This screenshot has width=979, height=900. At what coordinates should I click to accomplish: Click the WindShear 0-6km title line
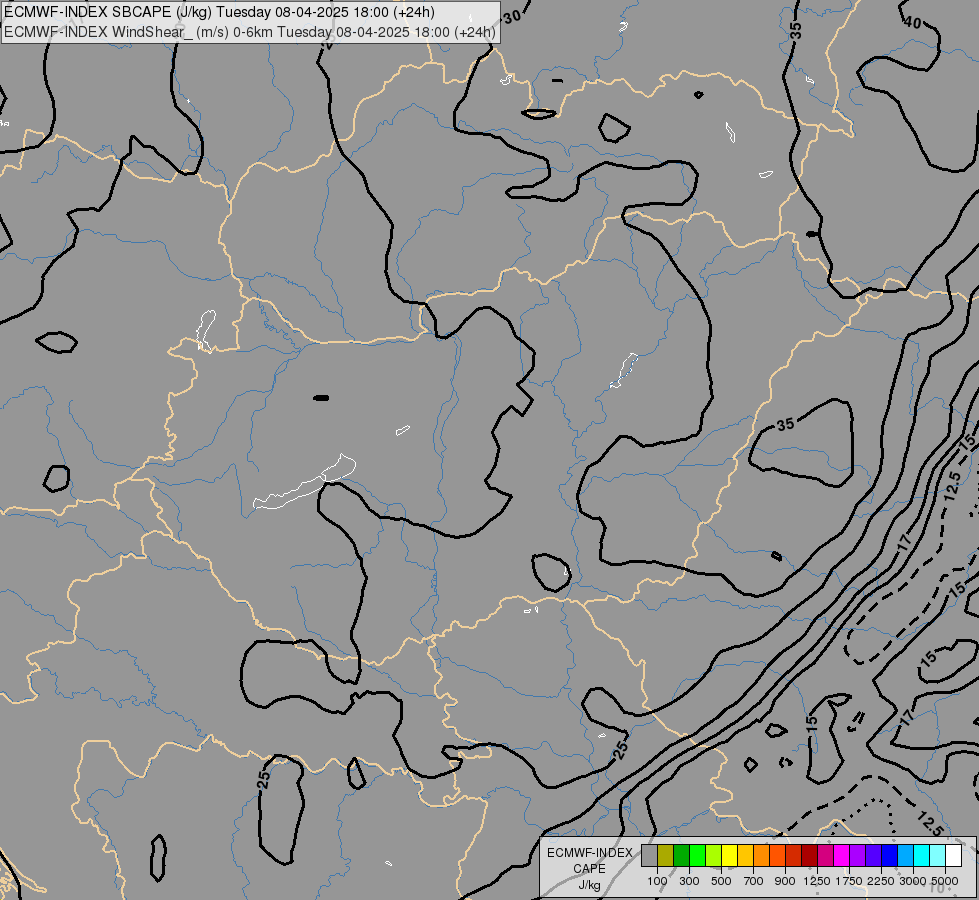pyautogui.click(x=250, y=32)
